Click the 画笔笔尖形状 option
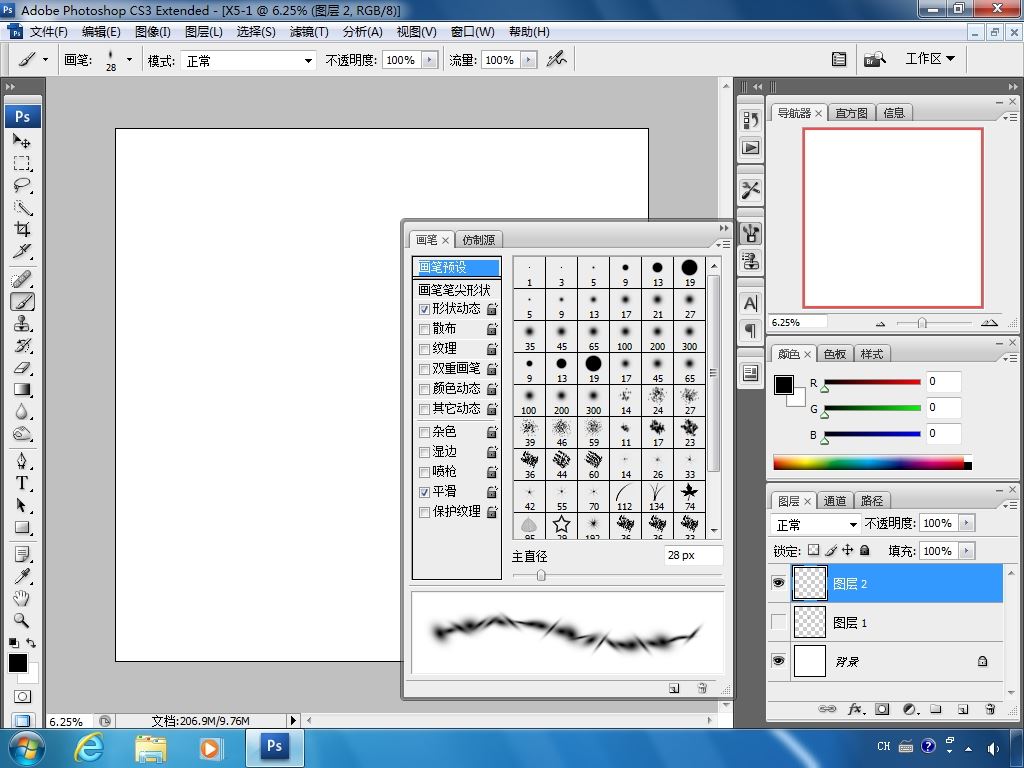1024x768 pixels. [x=454, y=289]
